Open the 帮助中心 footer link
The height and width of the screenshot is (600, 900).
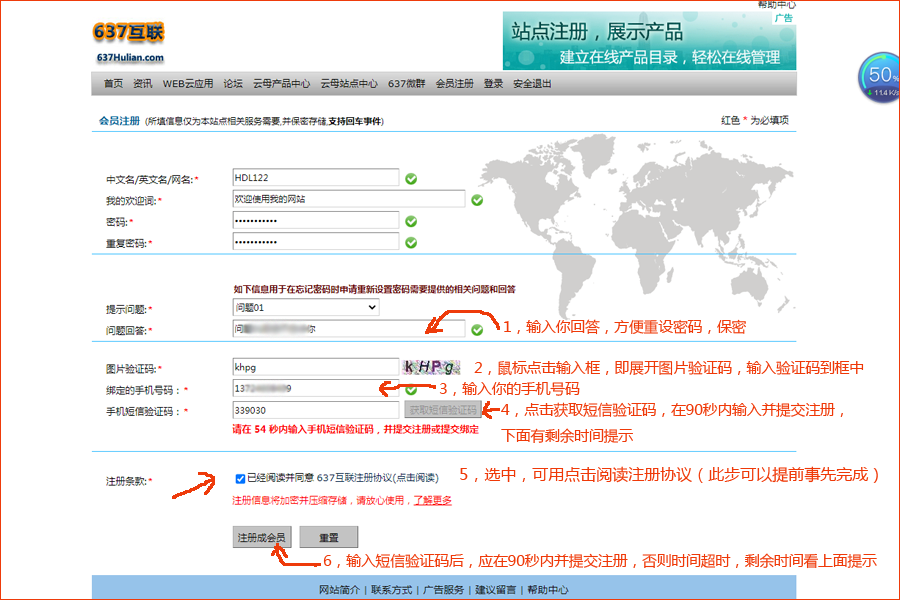click(x=548, y=590)
